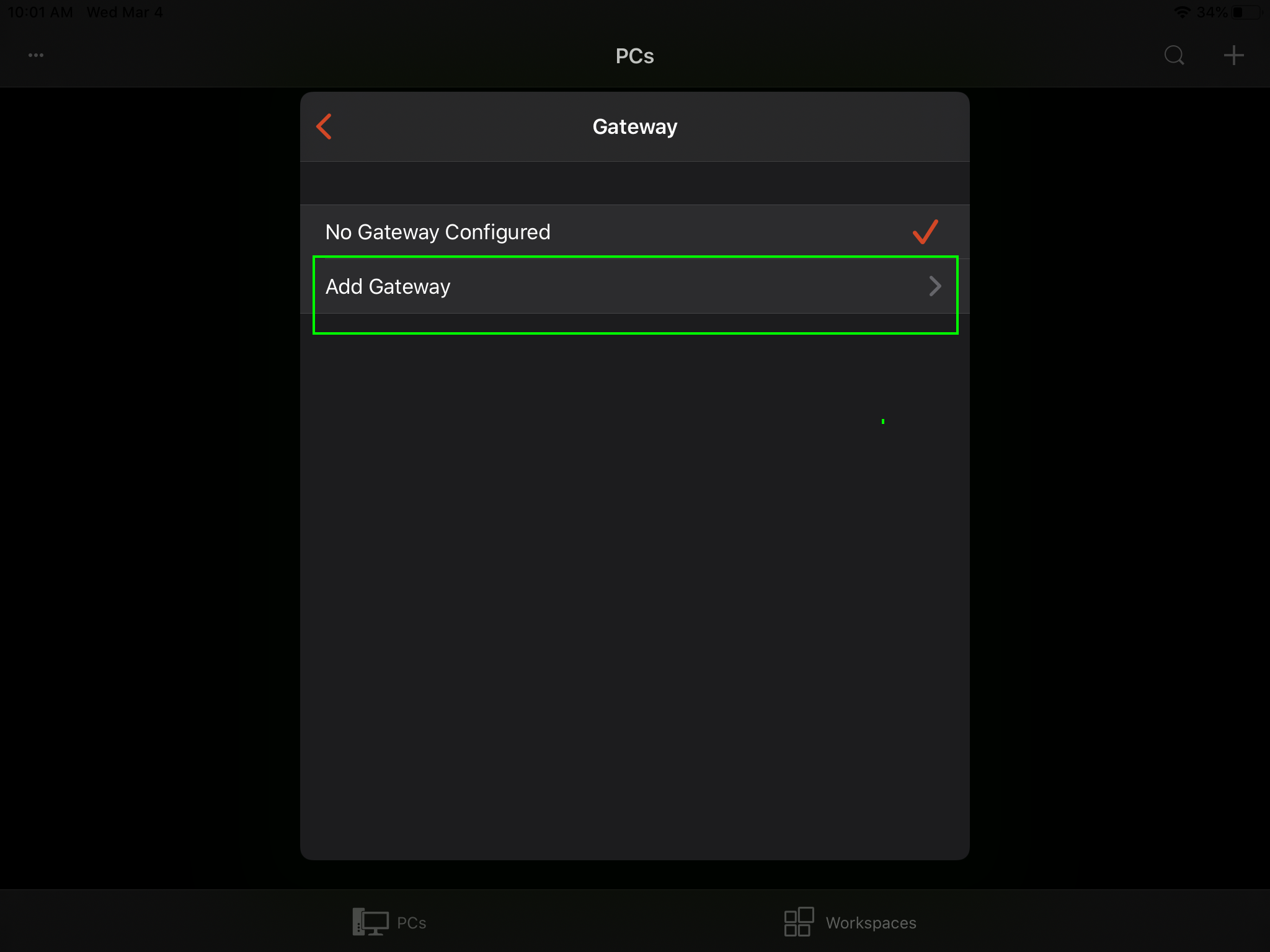Expand Add Gateway using its right chevron

point(935,286)
